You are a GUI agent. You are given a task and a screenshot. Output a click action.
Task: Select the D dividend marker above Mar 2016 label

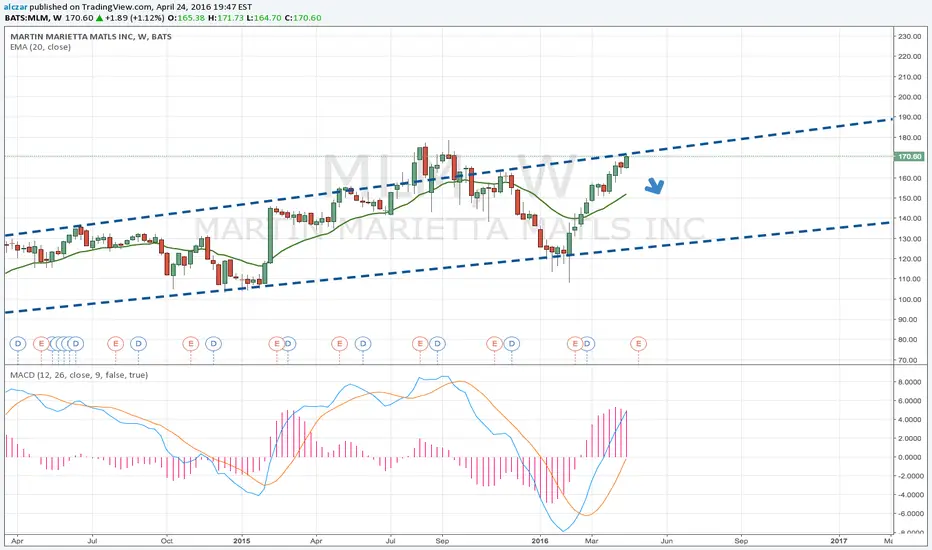pos(587,344)
